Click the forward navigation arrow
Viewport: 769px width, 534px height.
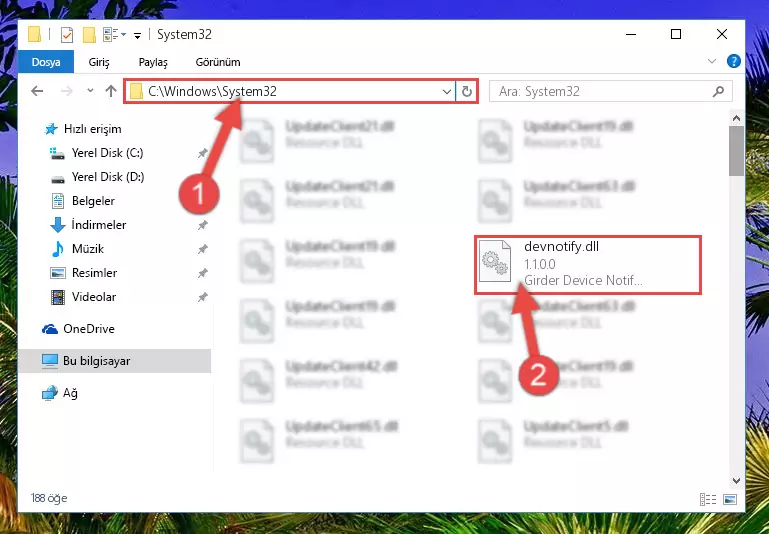tap(67, 91)
